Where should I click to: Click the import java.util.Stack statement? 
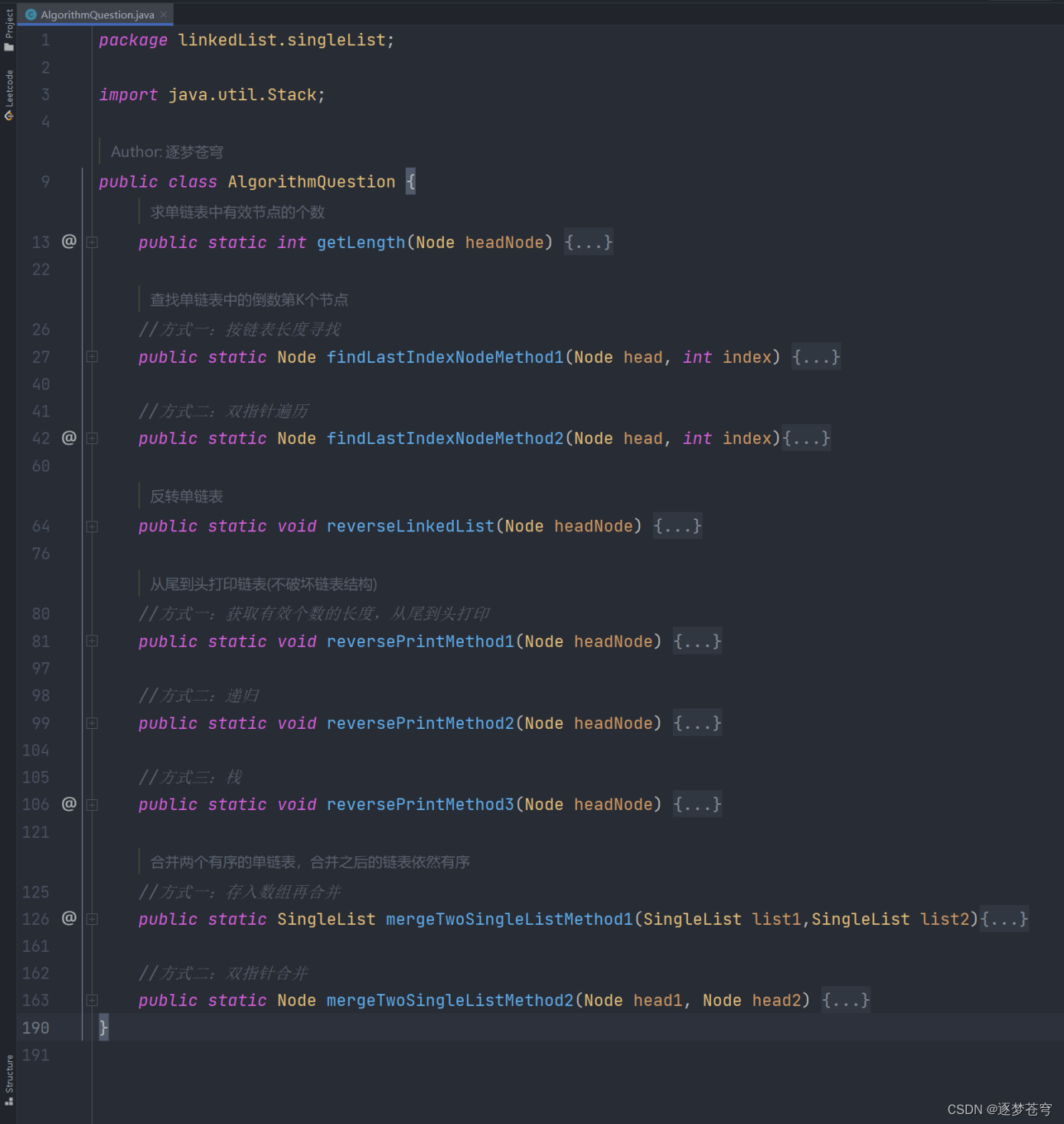pos(212,95)
